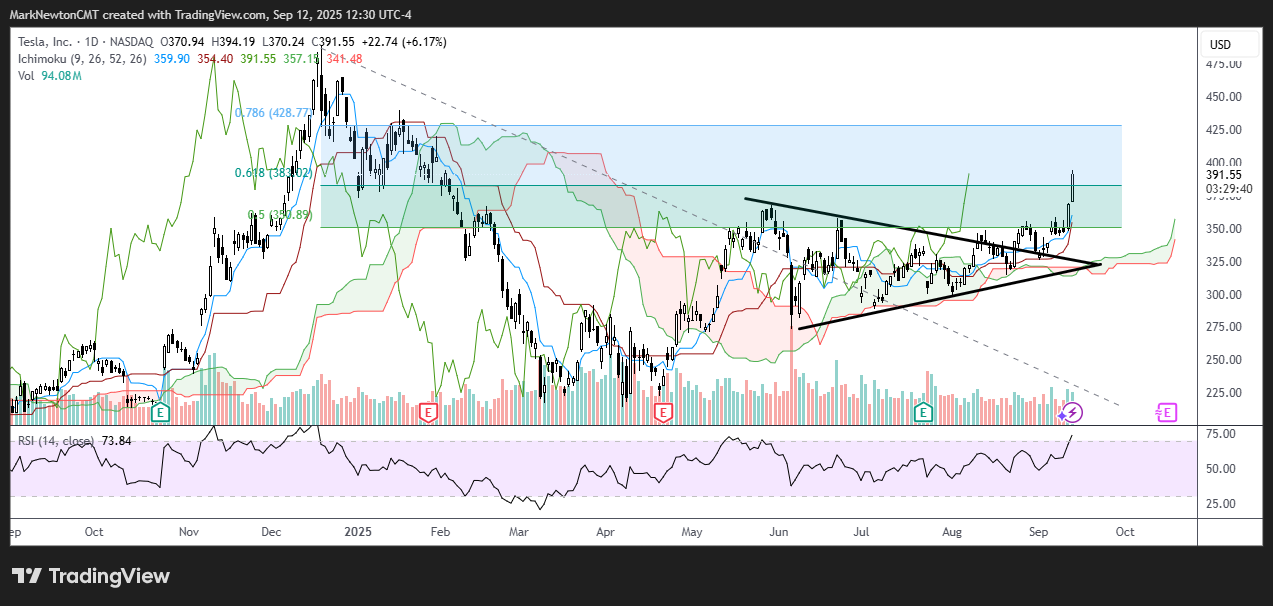
Task: Click the Apr label on the time axis
Action: 604,532
